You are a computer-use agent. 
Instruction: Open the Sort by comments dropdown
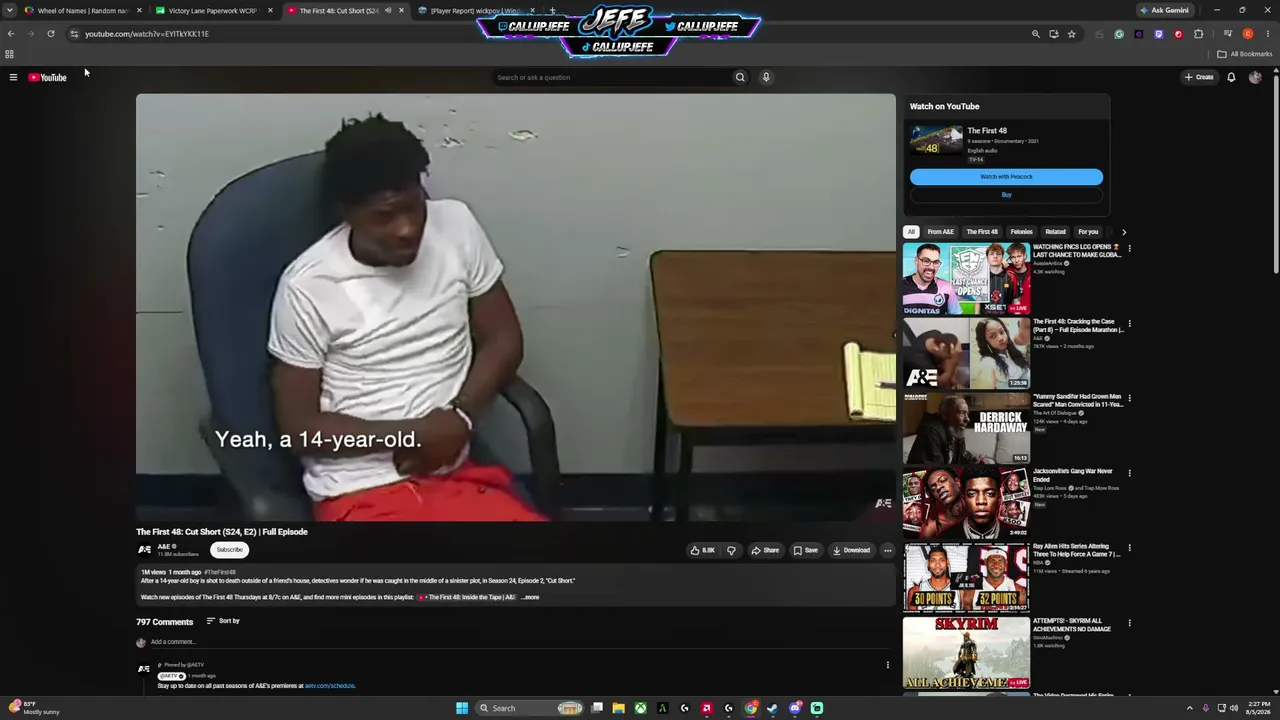click(223, 621)
